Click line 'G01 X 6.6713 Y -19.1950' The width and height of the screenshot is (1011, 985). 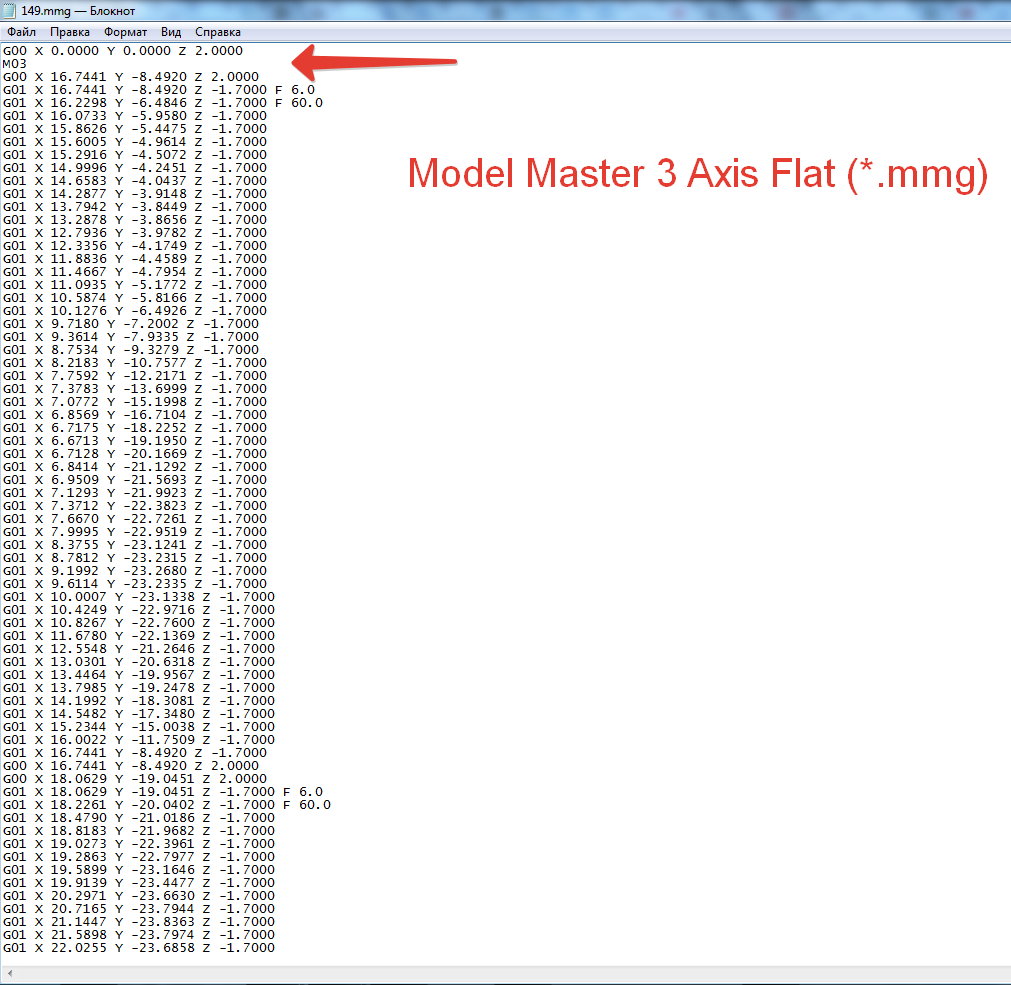point(135,441)
